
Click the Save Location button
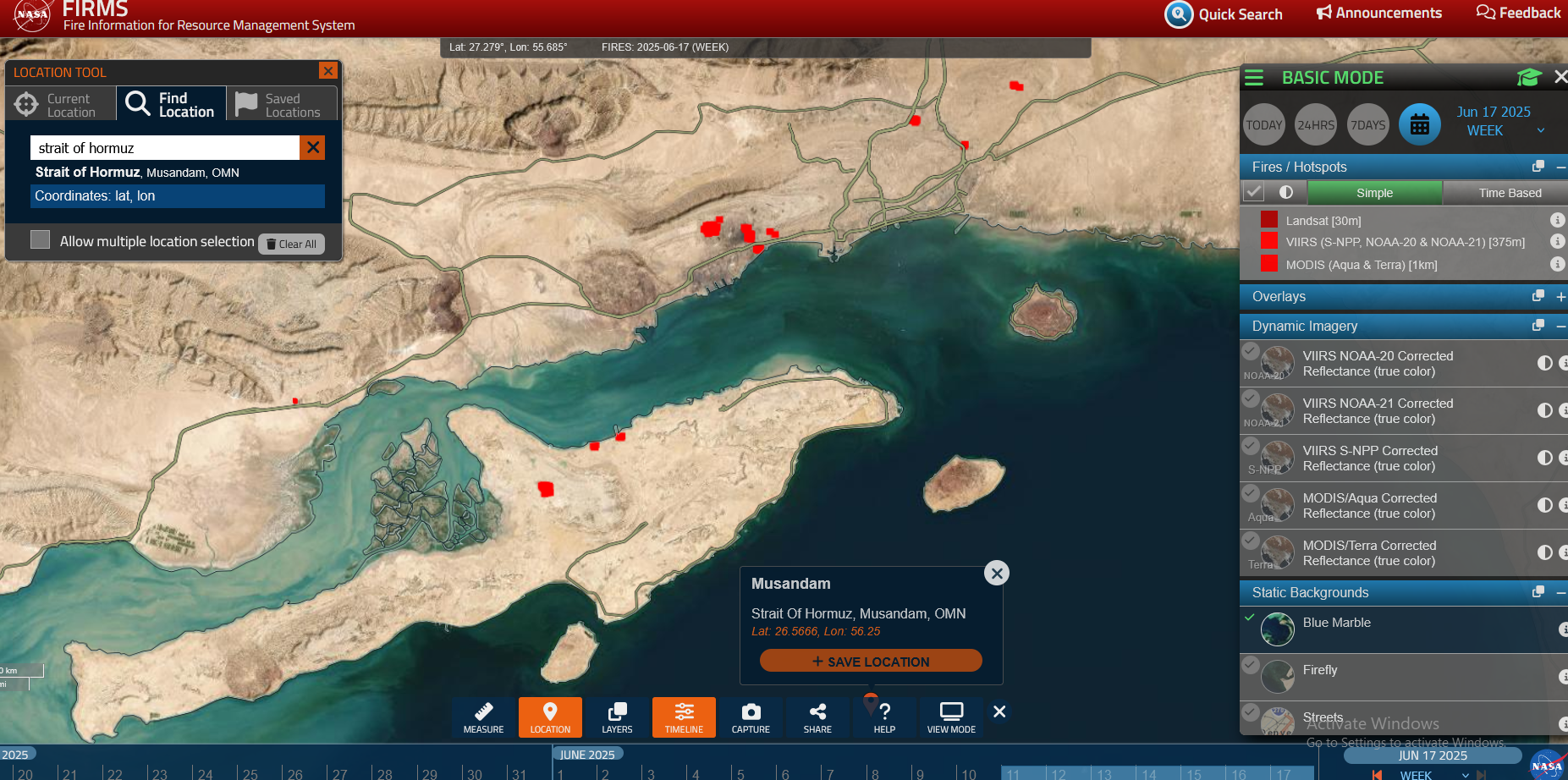pyautogui.click(x=871, y=661)
